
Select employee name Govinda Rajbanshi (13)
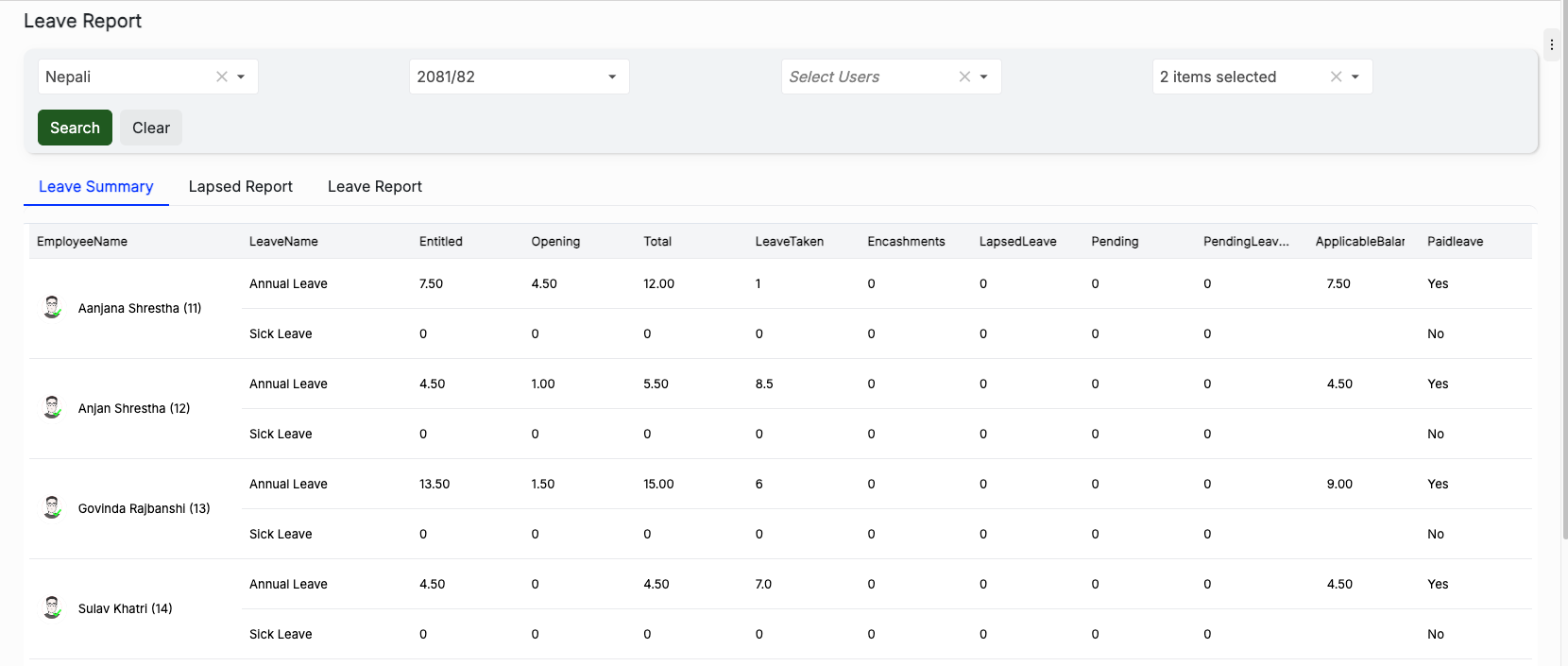tap(145, 508)
